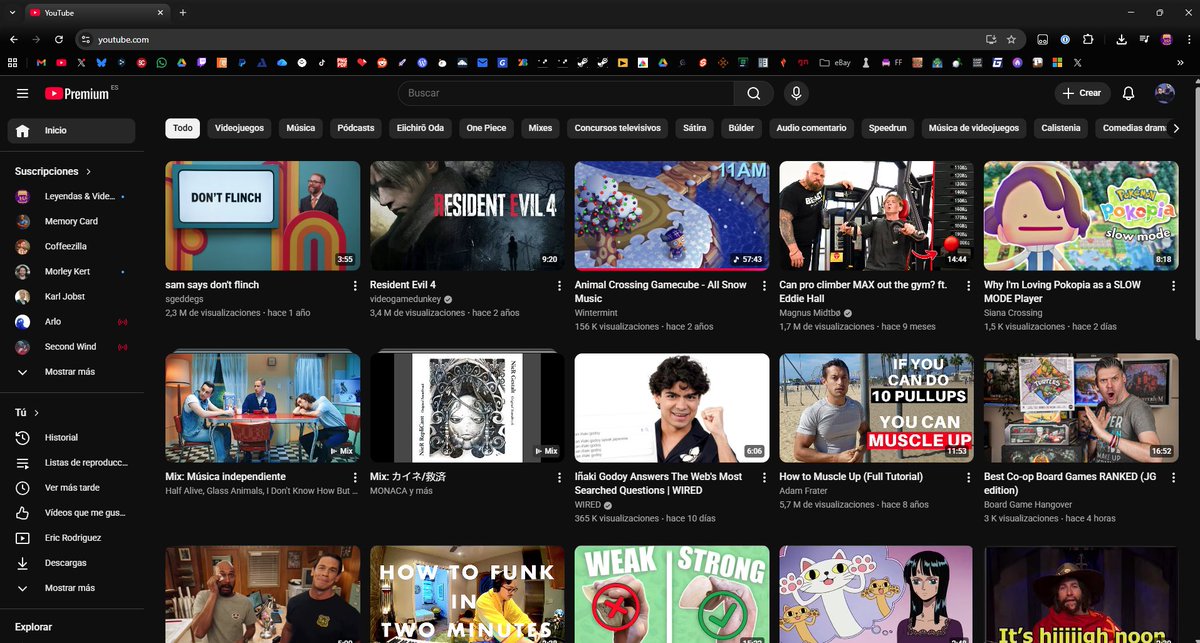The image size is (1200, 643).
Task: Open options for How to Muscle Up video
Action: [969, 478]
